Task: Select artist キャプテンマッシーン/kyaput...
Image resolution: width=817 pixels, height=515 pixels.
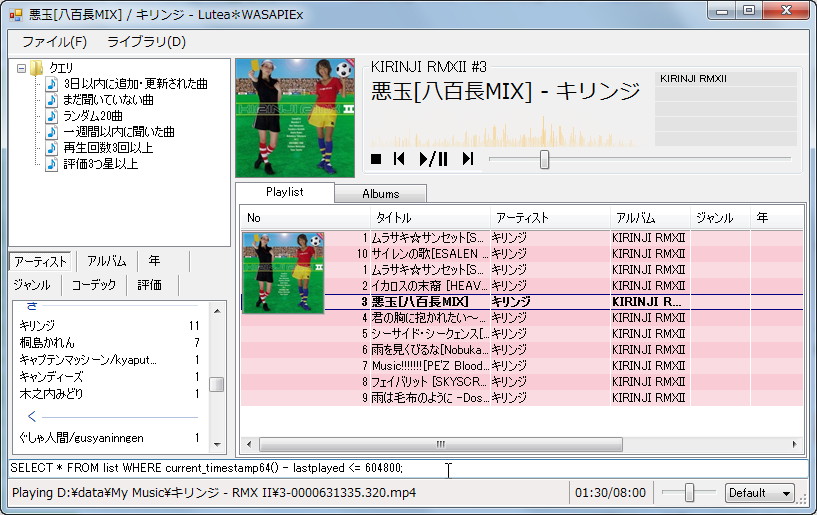Action: [109, 360]
